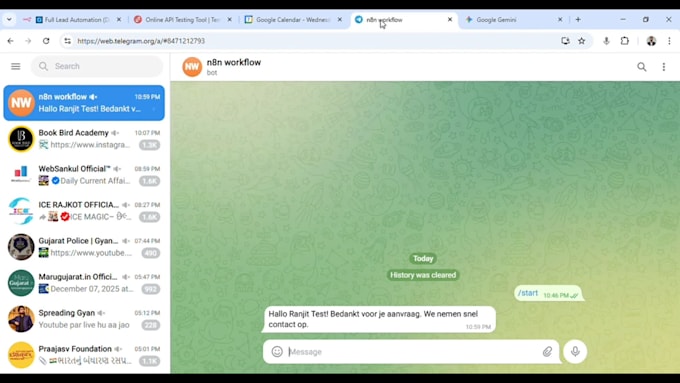
Task: Open the Book Bird Academy chat
Action: pos(84,139)
